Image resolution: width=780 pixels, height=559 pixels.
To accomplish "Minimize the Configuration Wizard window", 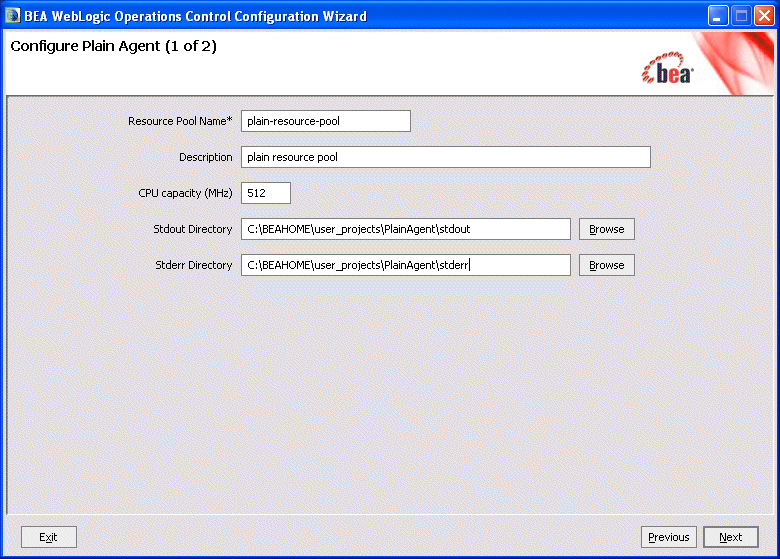I will (718, 16).
